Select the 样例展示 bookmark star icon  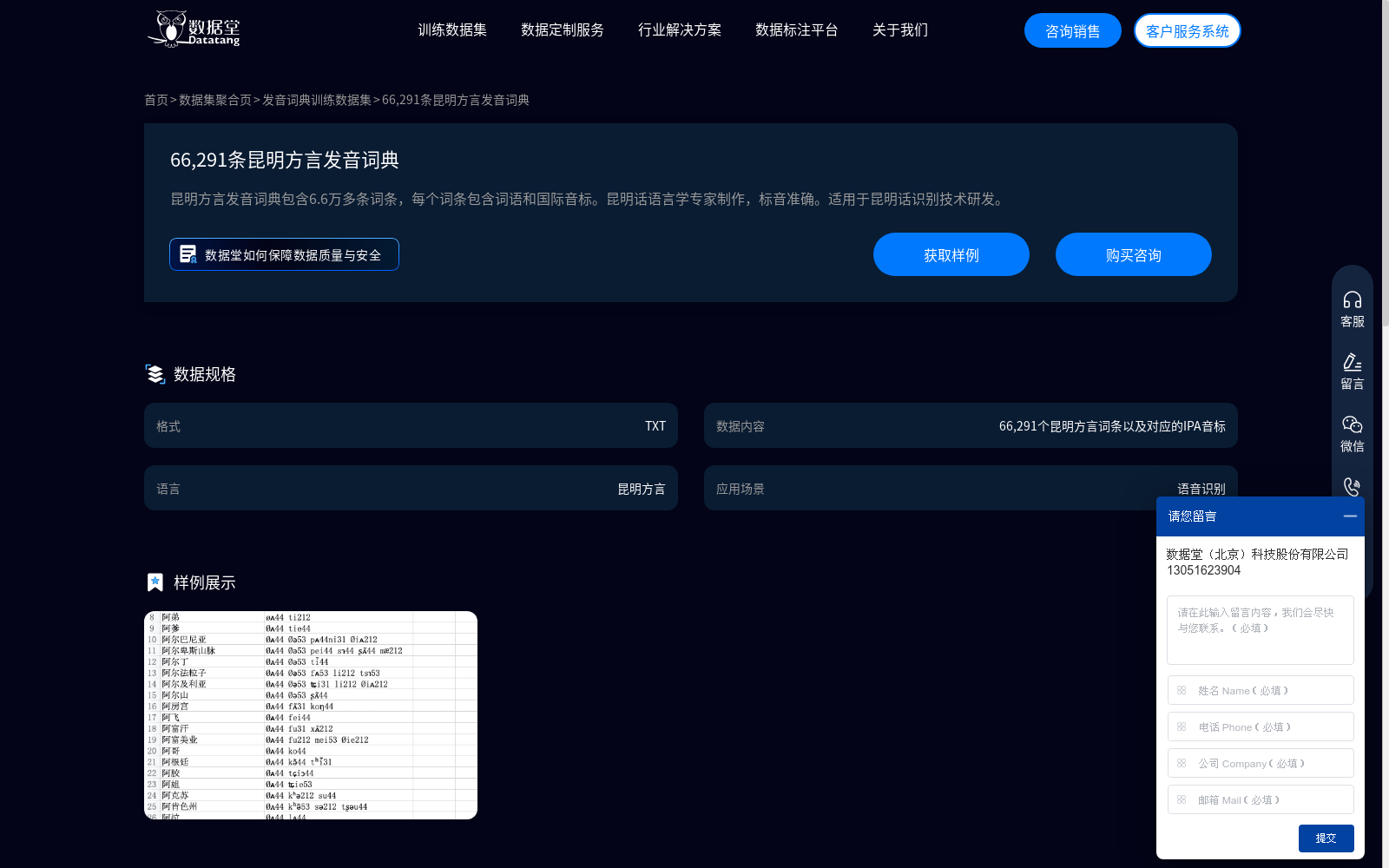[x=155, y=582]
